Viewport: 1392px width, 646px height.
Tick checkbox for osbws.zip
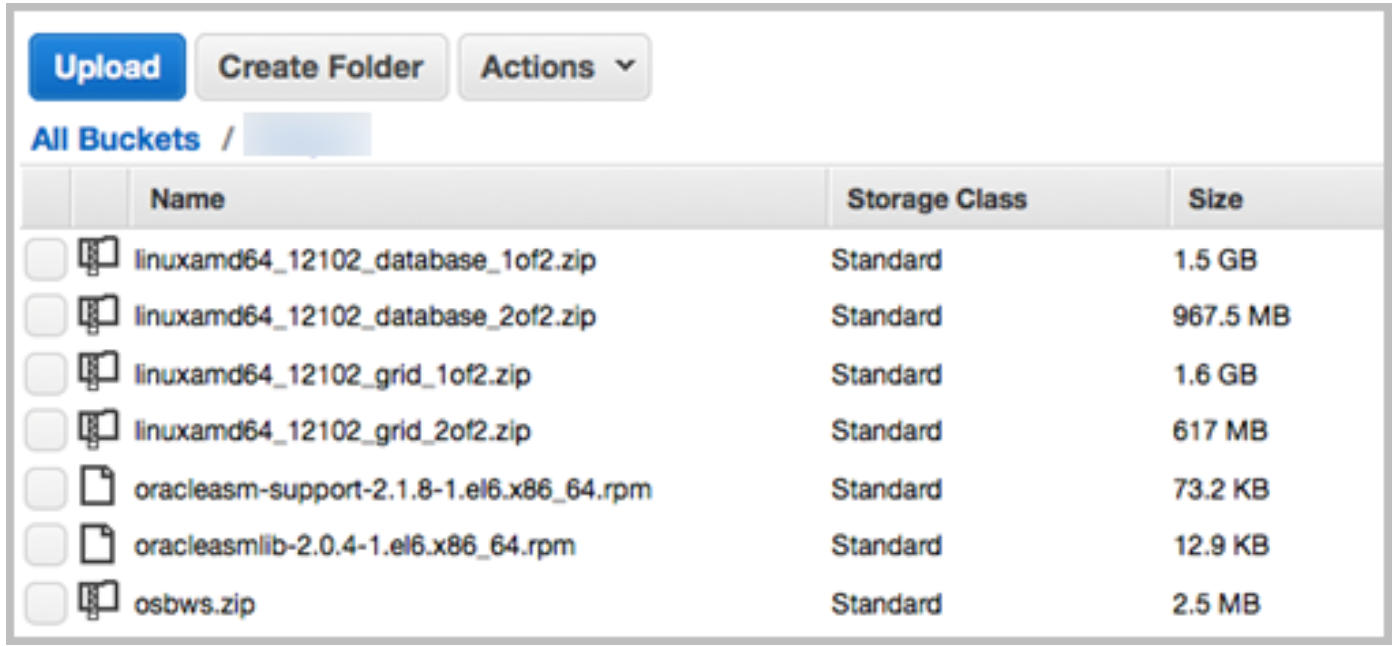point(45,605)
